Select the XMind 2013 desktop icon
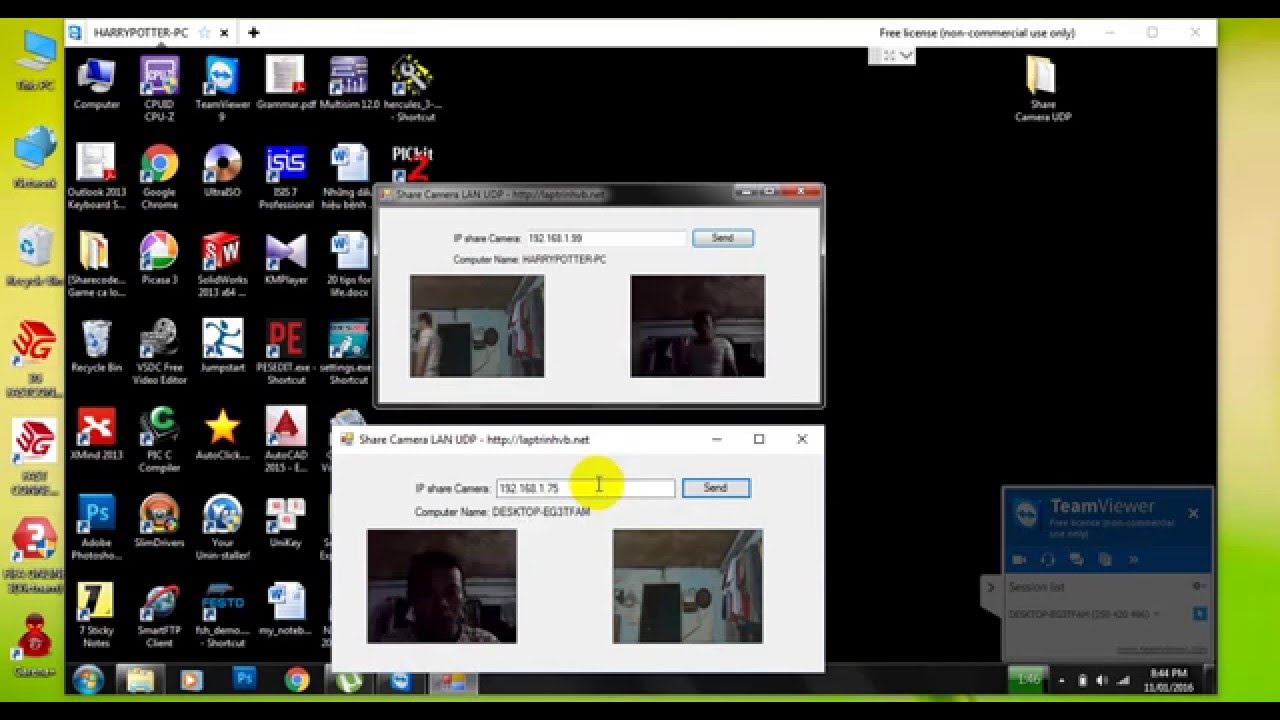The height and width of the screenshot is (720, 1280). click(96, 433)
